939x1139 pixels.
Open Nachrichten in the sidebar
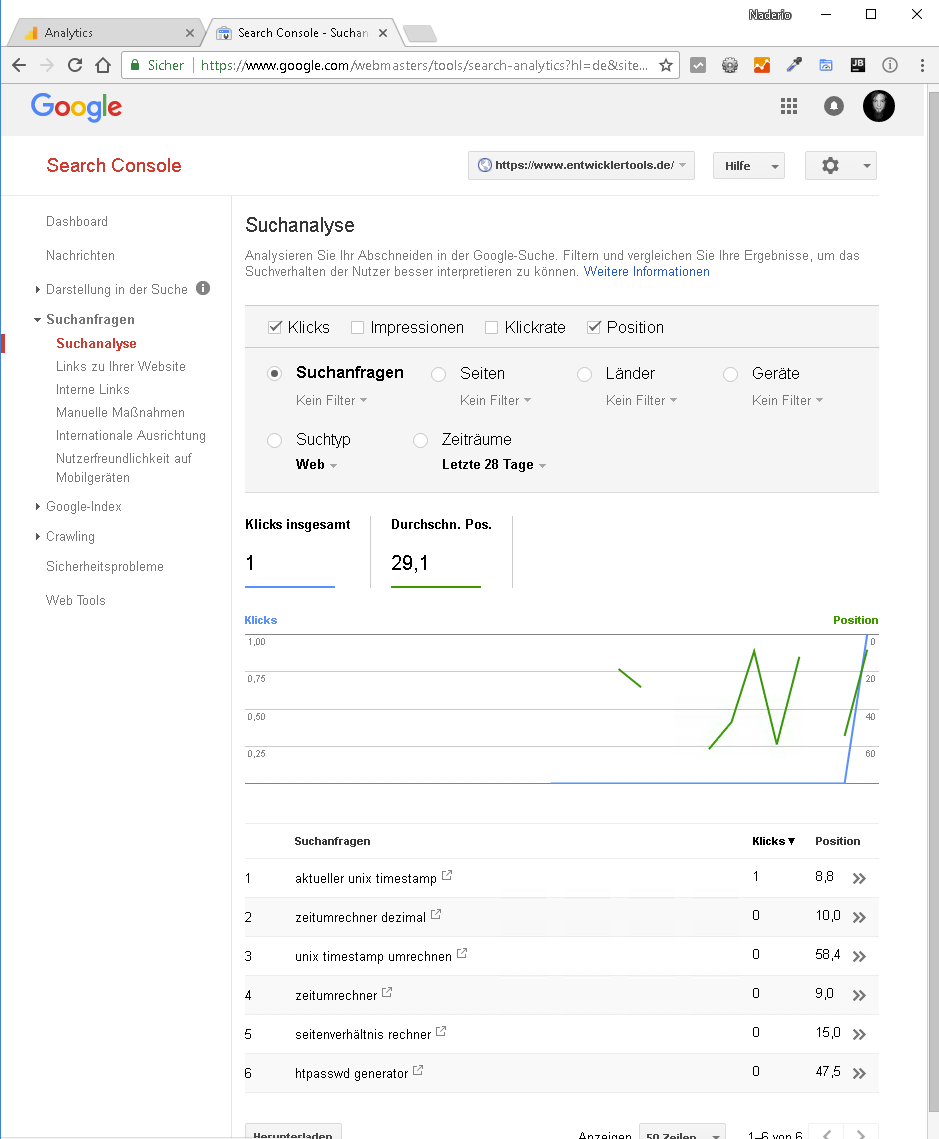coord(81,256)
